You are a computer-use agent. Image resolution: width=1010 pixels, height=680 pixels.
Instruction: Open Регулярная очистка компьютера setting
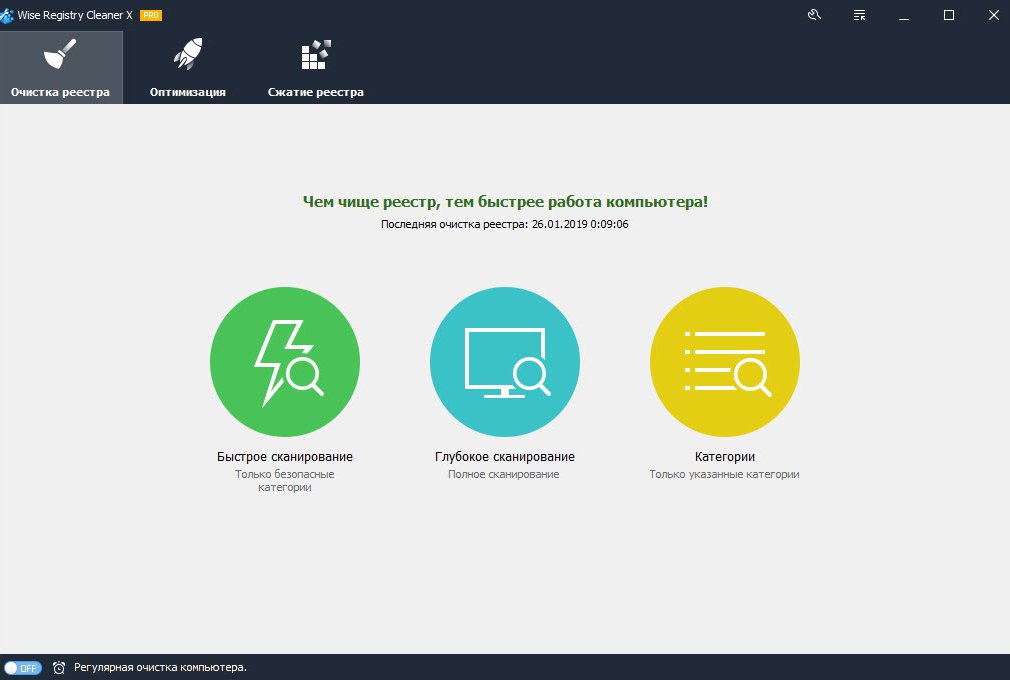pos(160,668)
